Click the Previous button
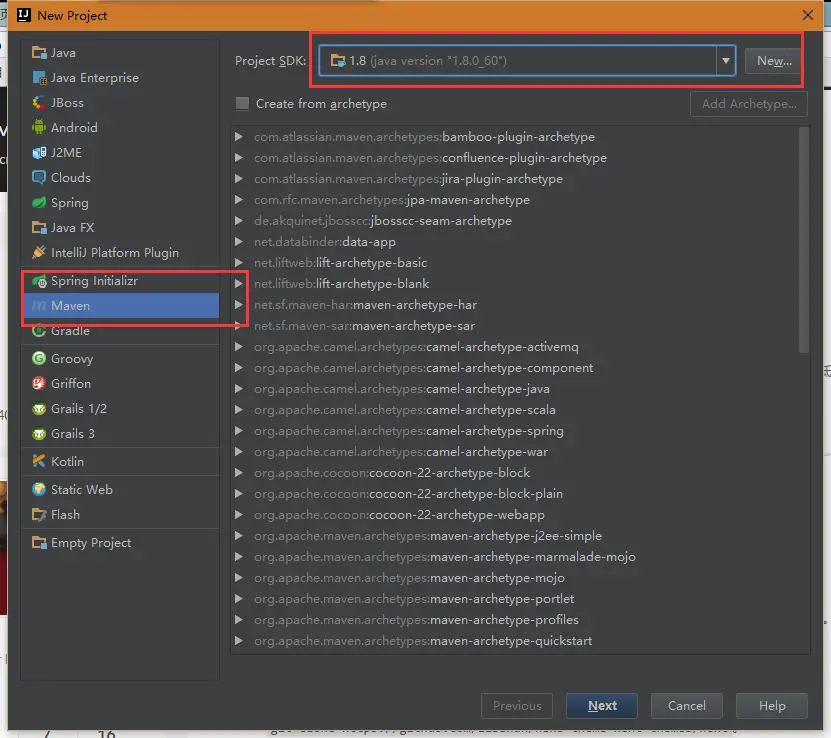 [x=517, y=706]
